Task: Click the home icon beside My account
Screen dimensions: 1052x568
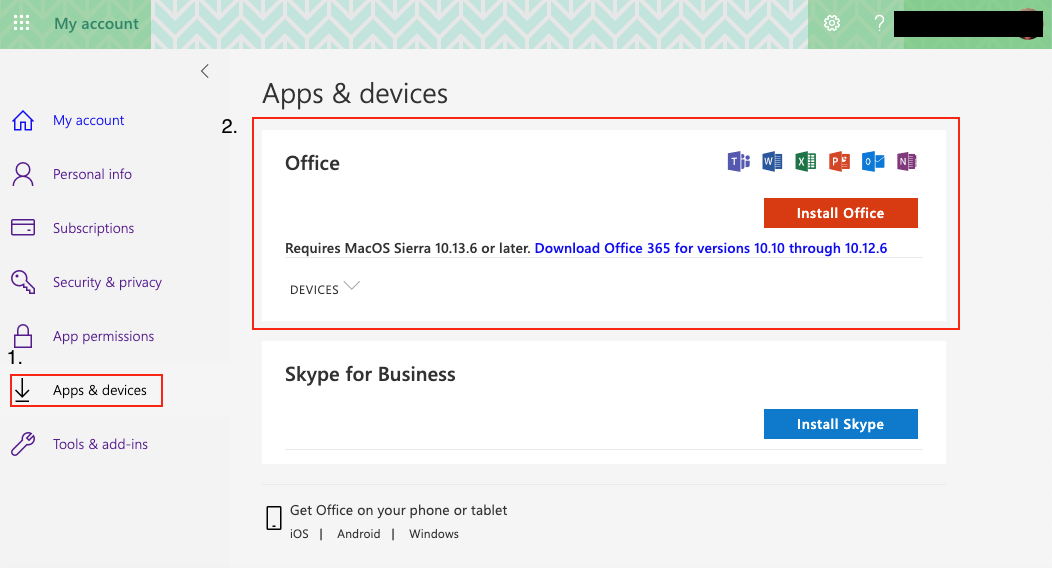Action: (x=23, y=121)
